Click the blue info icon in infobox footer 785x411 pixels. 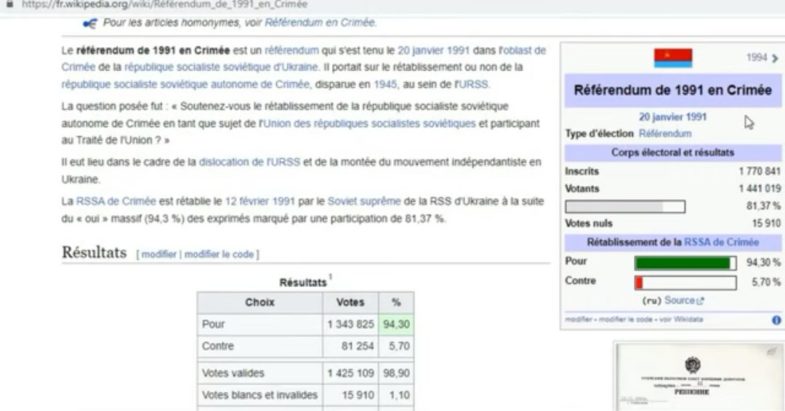(776, 320)
